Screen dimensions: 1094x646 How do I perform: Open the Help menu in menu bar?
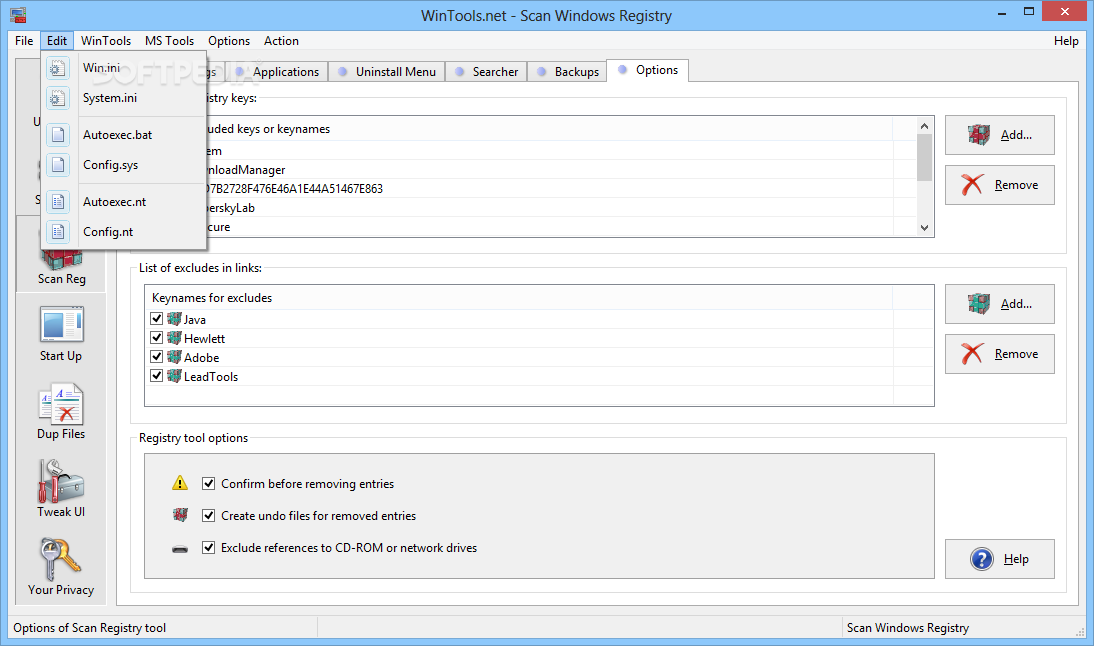pos(1066,40)
